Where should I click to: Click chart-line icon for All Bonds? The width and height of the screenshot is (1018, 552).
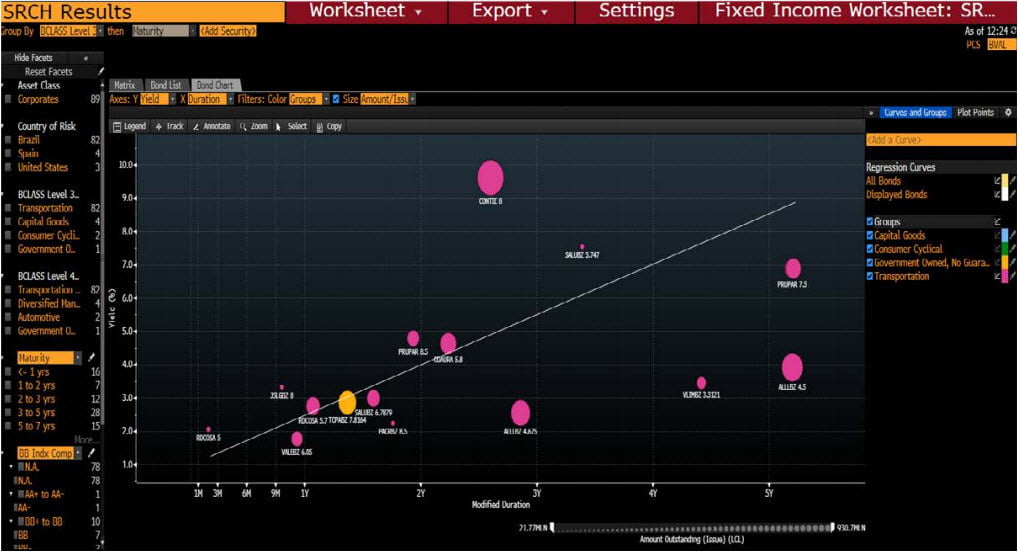tap(998, 181)
